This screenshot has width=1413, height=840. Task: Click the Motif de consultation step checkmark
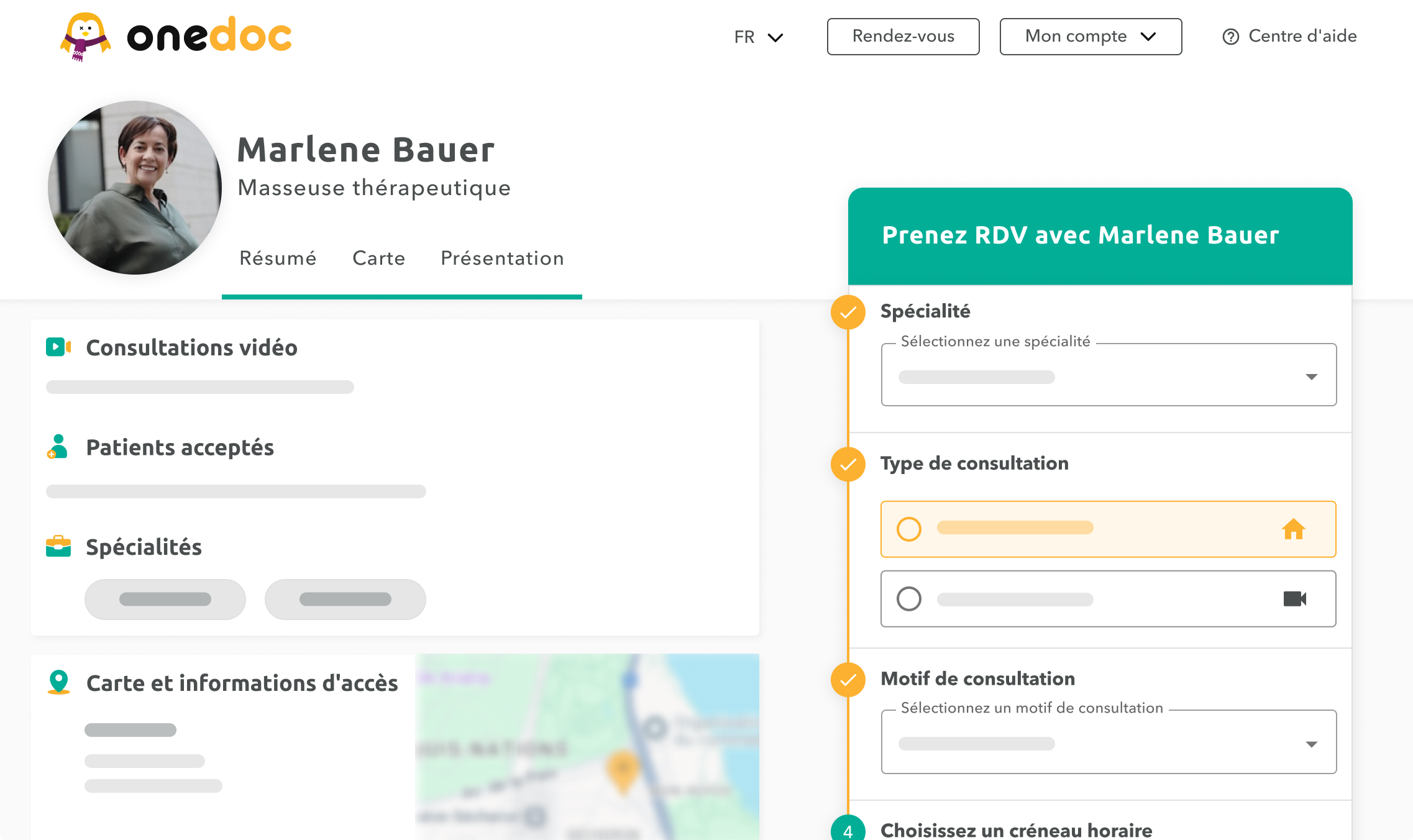pos(848,680)
